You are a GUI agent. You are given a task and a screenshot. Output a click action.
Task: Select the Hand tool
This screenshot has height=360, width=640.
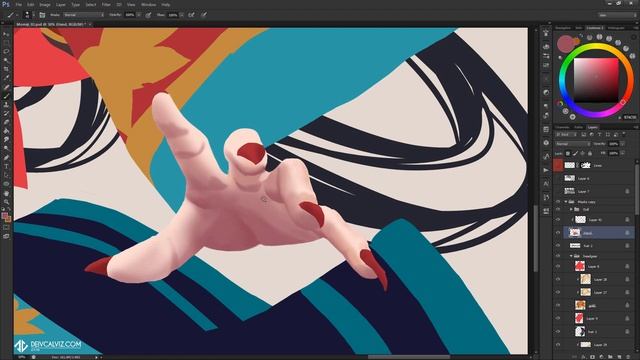[6, 193]
